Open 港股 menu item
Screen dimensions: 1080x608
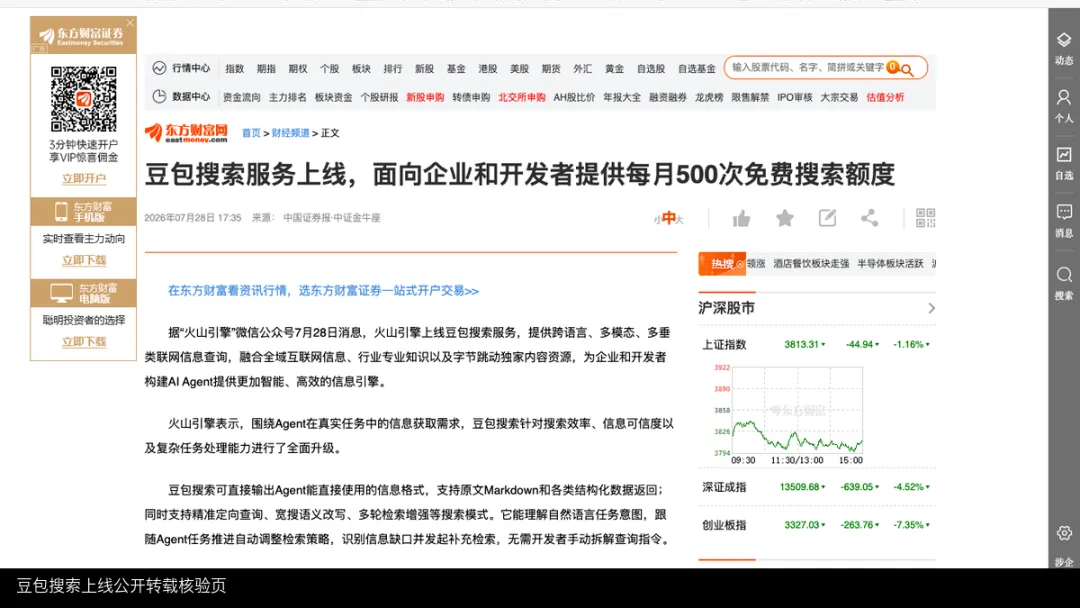tap(488, 68)
